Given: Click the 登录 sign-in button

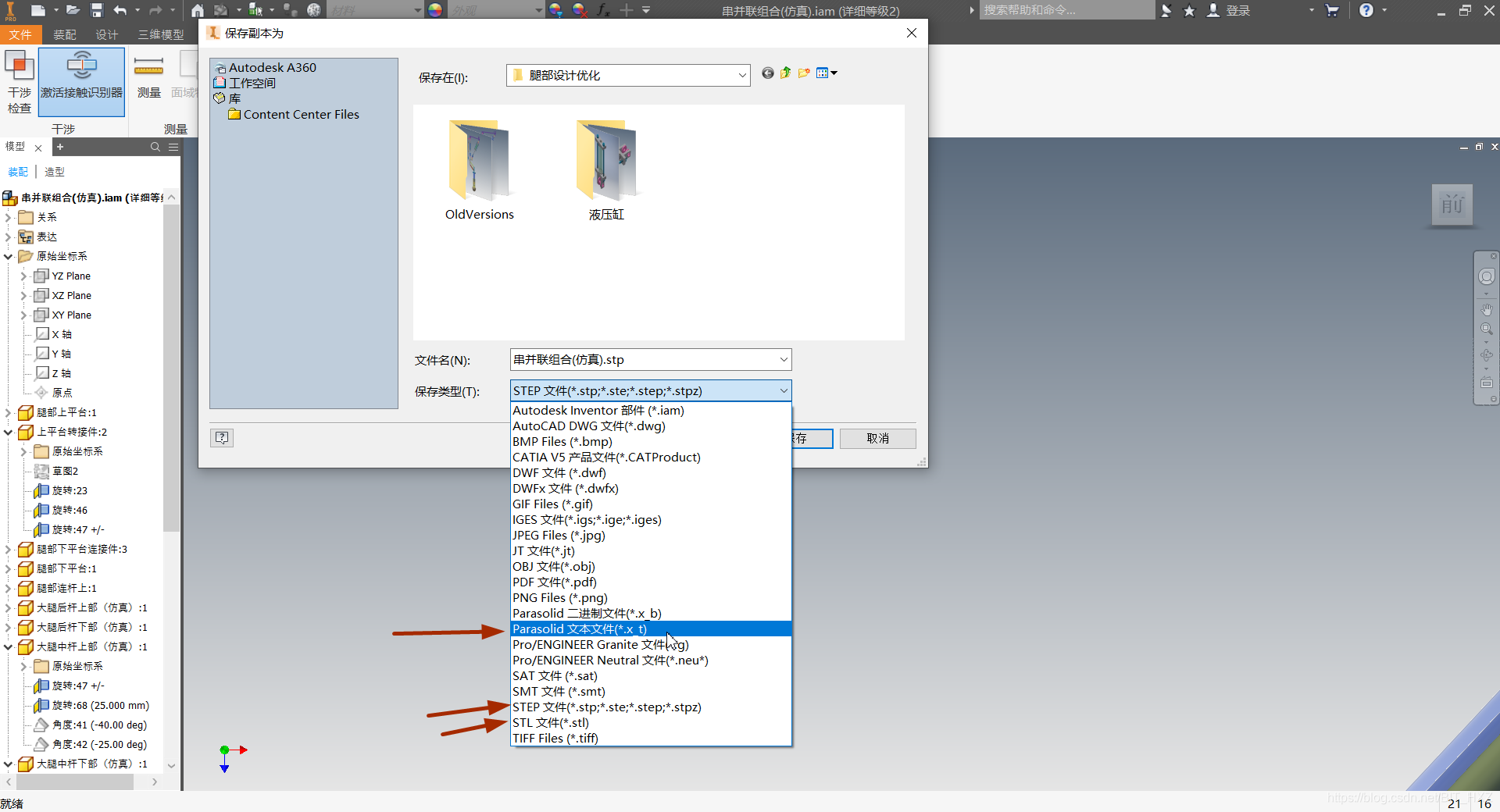Looking at the screenshot, I should point(1228,11).
